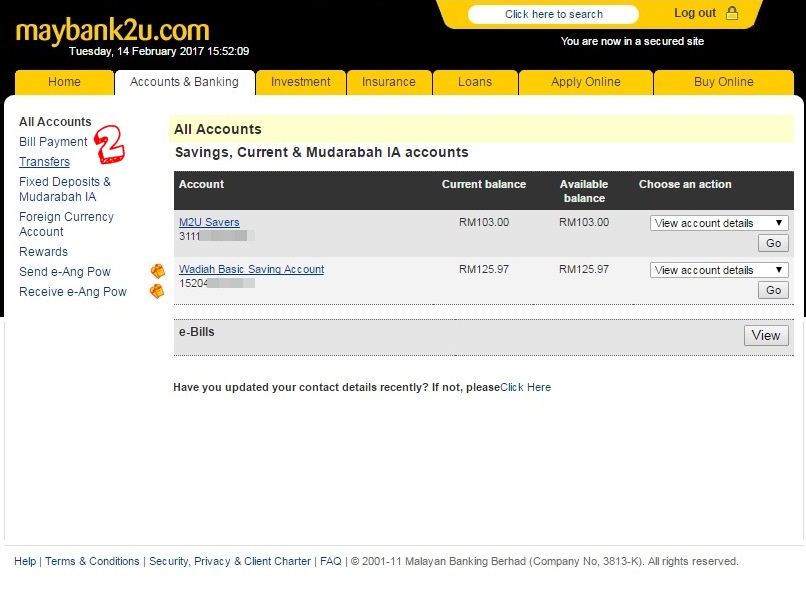Click the e-Bills View button

[766, 336]
